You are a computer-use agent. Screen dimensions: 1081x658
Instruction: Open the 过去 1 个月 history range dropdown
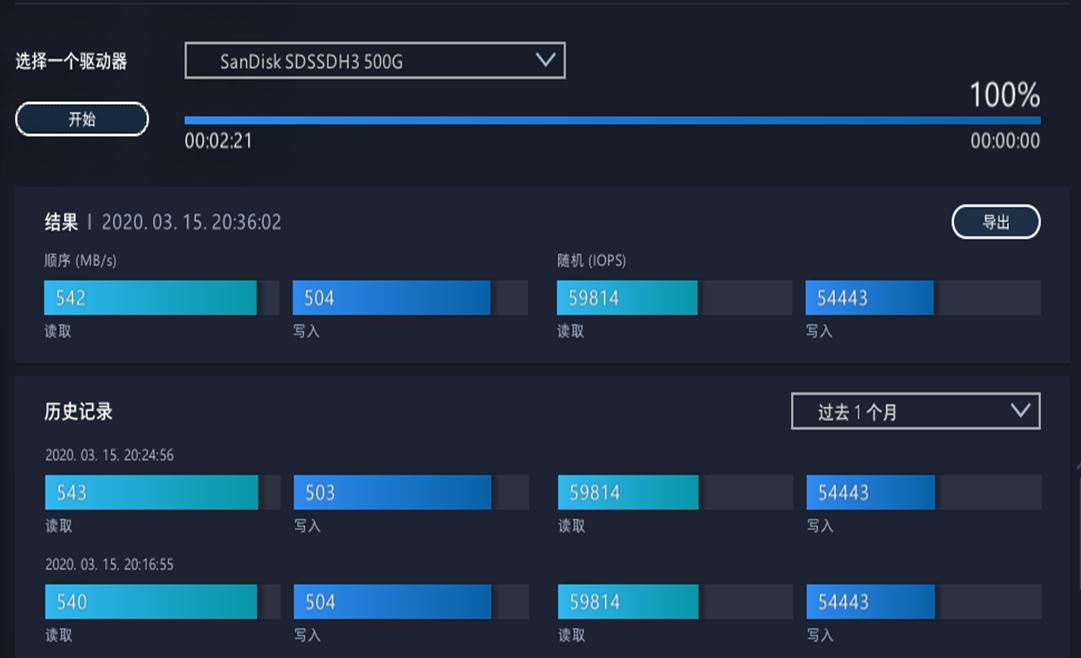point(915,411)
